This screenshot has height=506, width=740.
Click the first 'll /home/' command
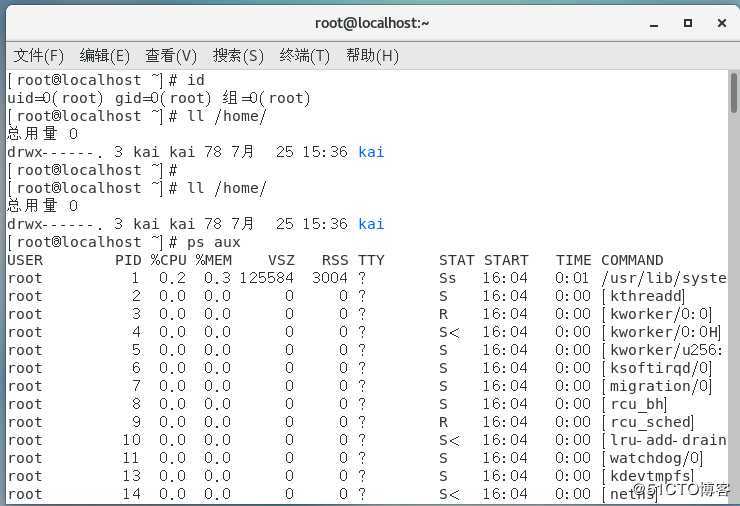click(x=227, y=116)
